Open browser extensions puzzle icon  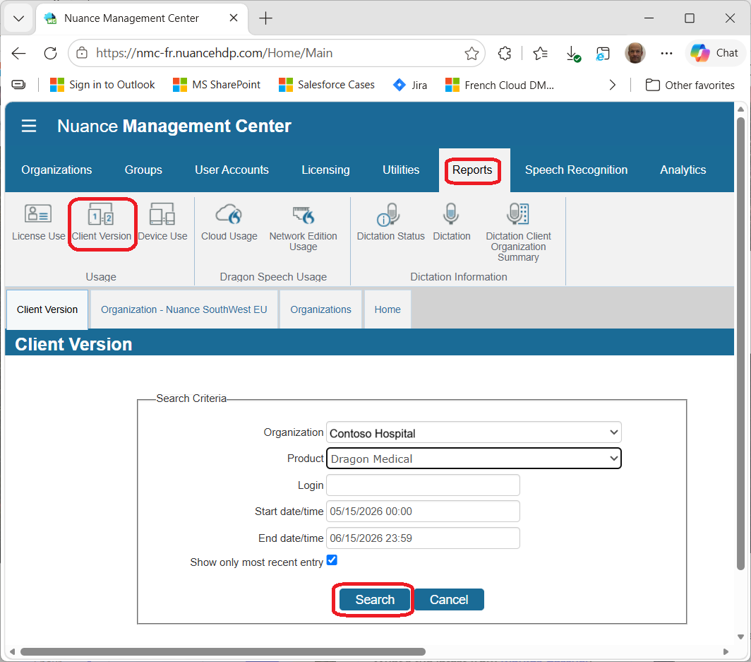coord(504,53)
